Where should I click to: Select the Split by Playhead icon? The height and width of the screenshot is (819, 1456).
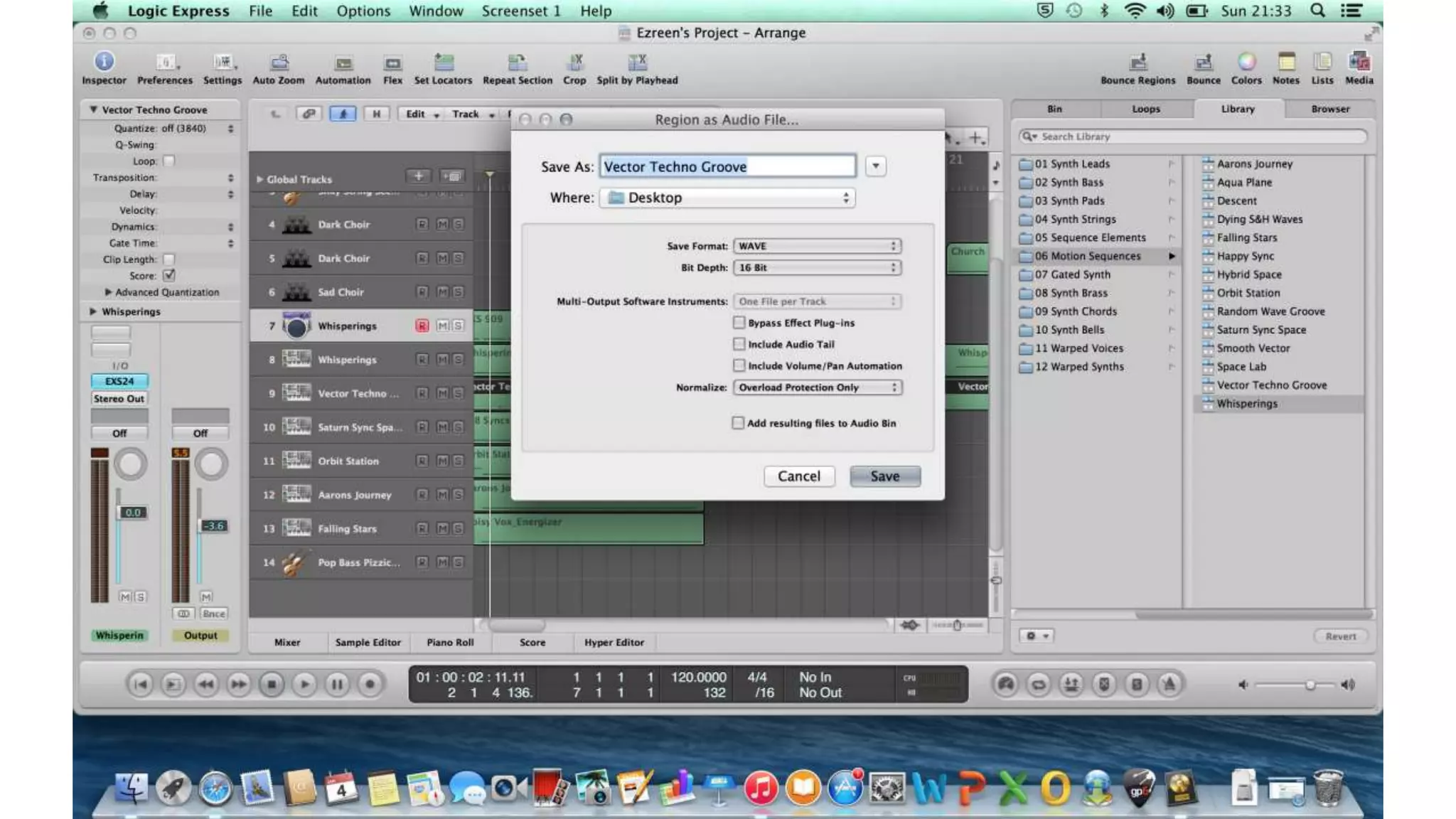coord(637,63)
